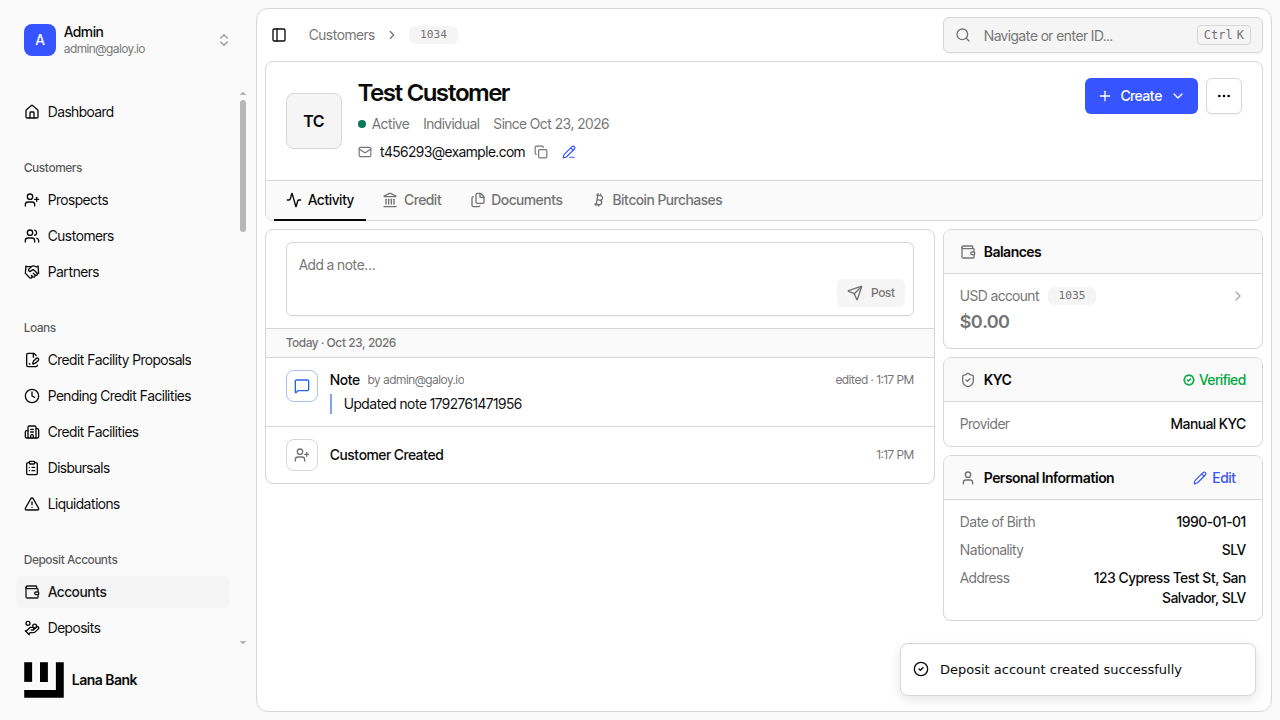The width and height of the screenshot is (1280, 720).
Task: Click the sidebar vertical scrollbar
Action: (243, 165)
